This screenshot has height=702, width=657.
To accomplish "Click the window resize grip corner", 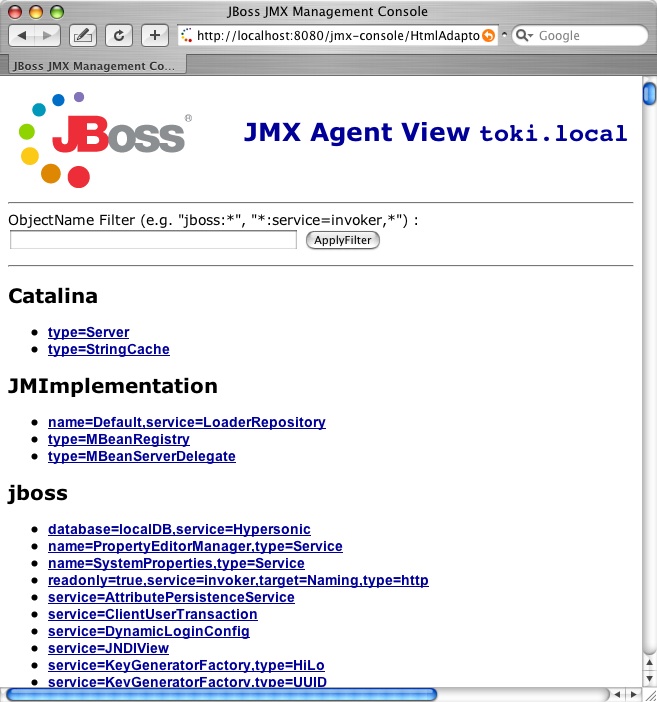I will 649,695.
